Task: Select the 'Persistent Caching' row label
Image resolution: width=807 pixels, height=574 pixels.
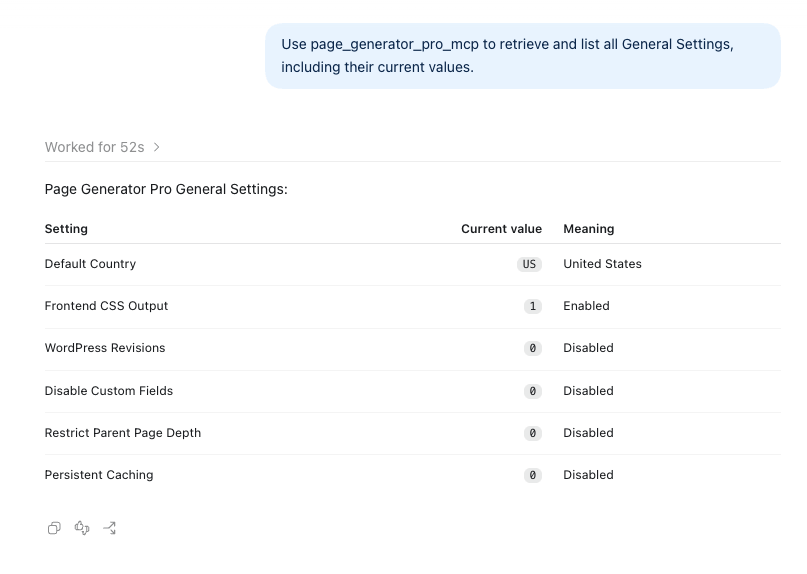Action: 99,475
